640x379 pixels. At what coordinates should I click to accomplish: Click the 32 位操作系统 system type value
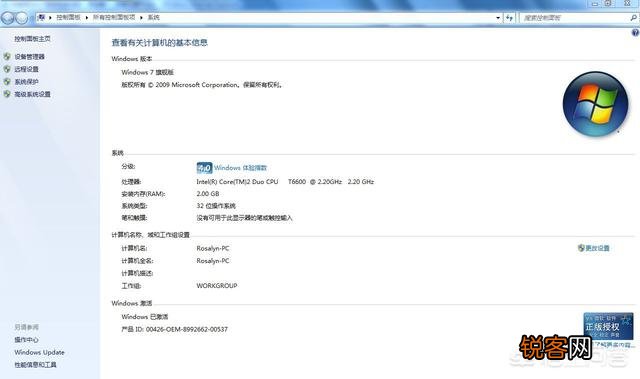pyautogui.click(x=216, y=206)
